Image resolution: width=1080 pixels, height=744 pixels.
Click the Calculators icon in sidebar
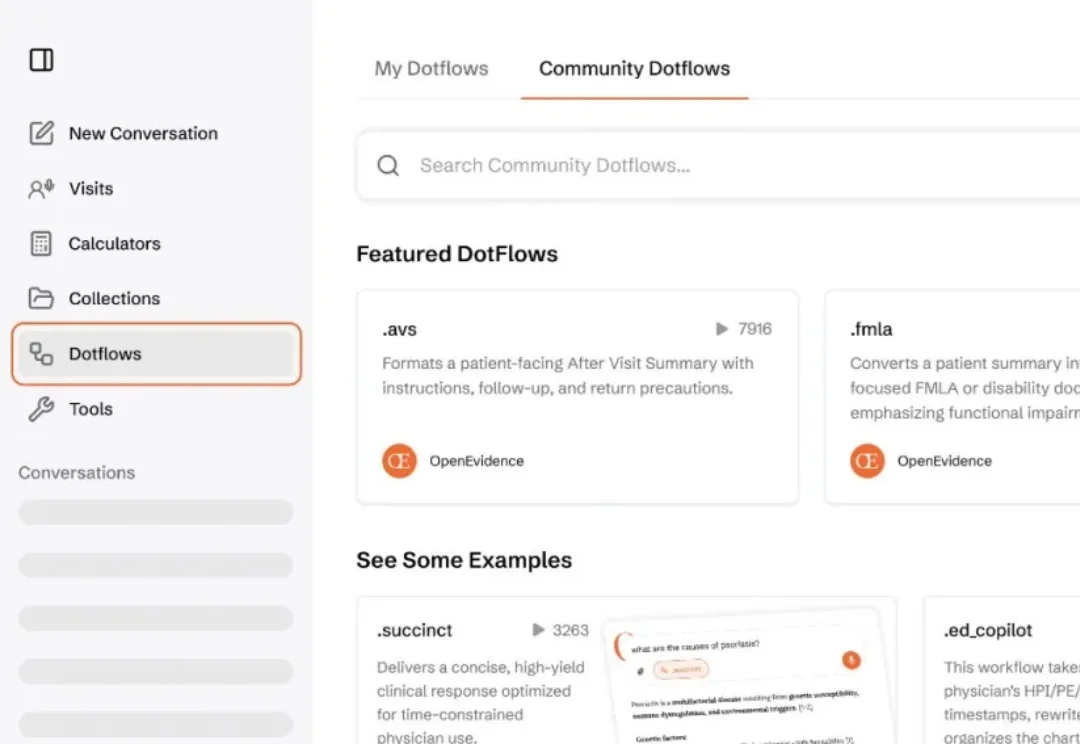pos(41,244)
